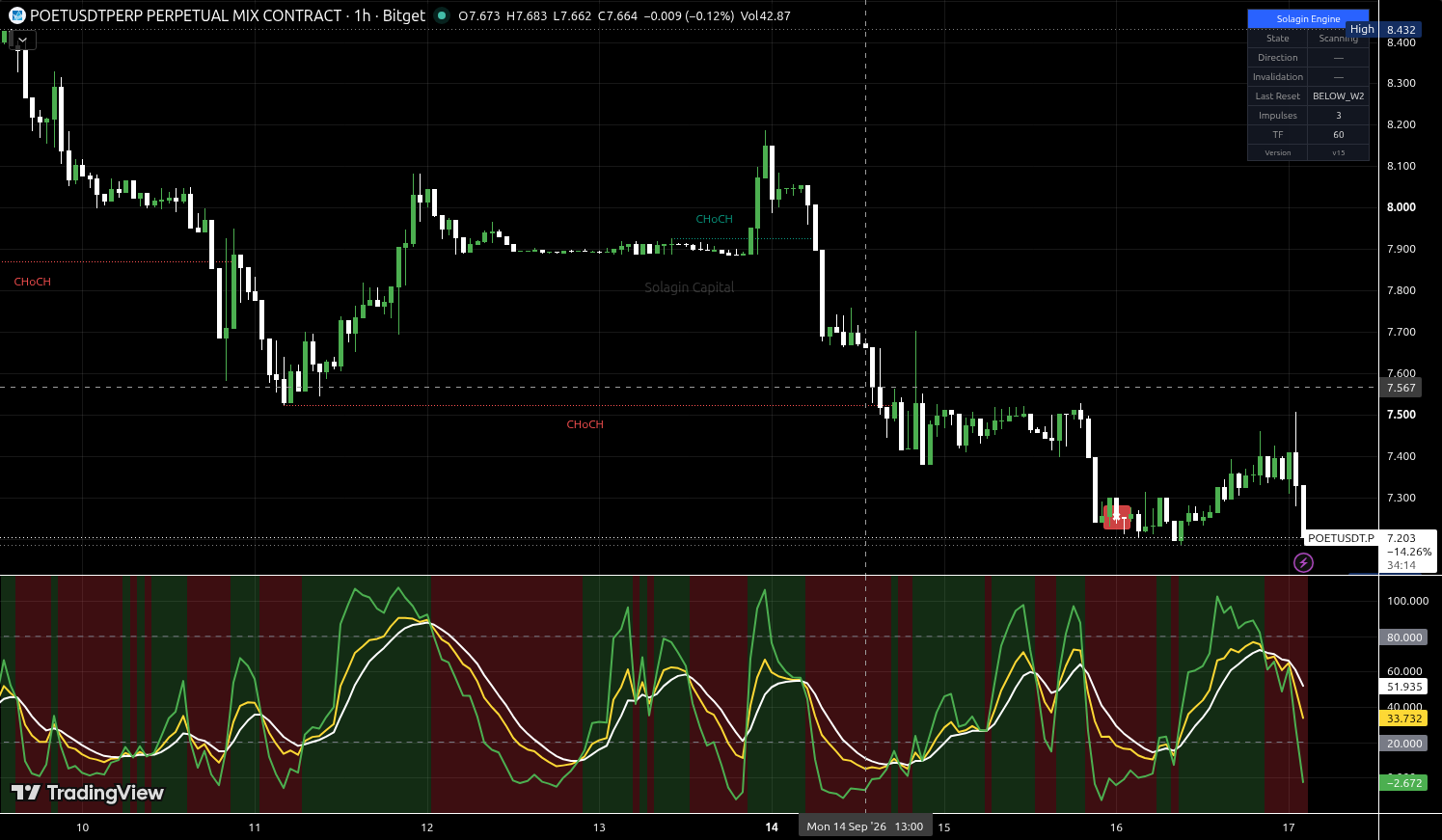Click the High 8.432 price label
The height and width of the screenshot is (840, 1442).
click(x=1386, y=30)
